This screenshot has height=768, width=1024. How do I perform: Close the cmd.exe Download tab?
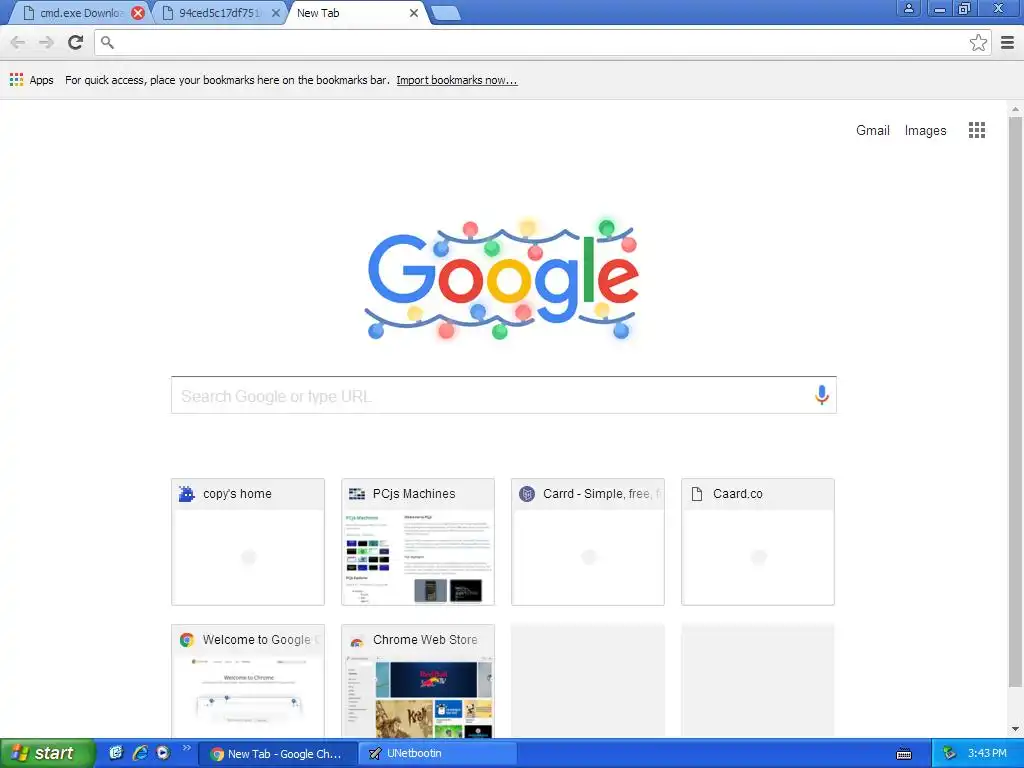(x=138, y=13)
